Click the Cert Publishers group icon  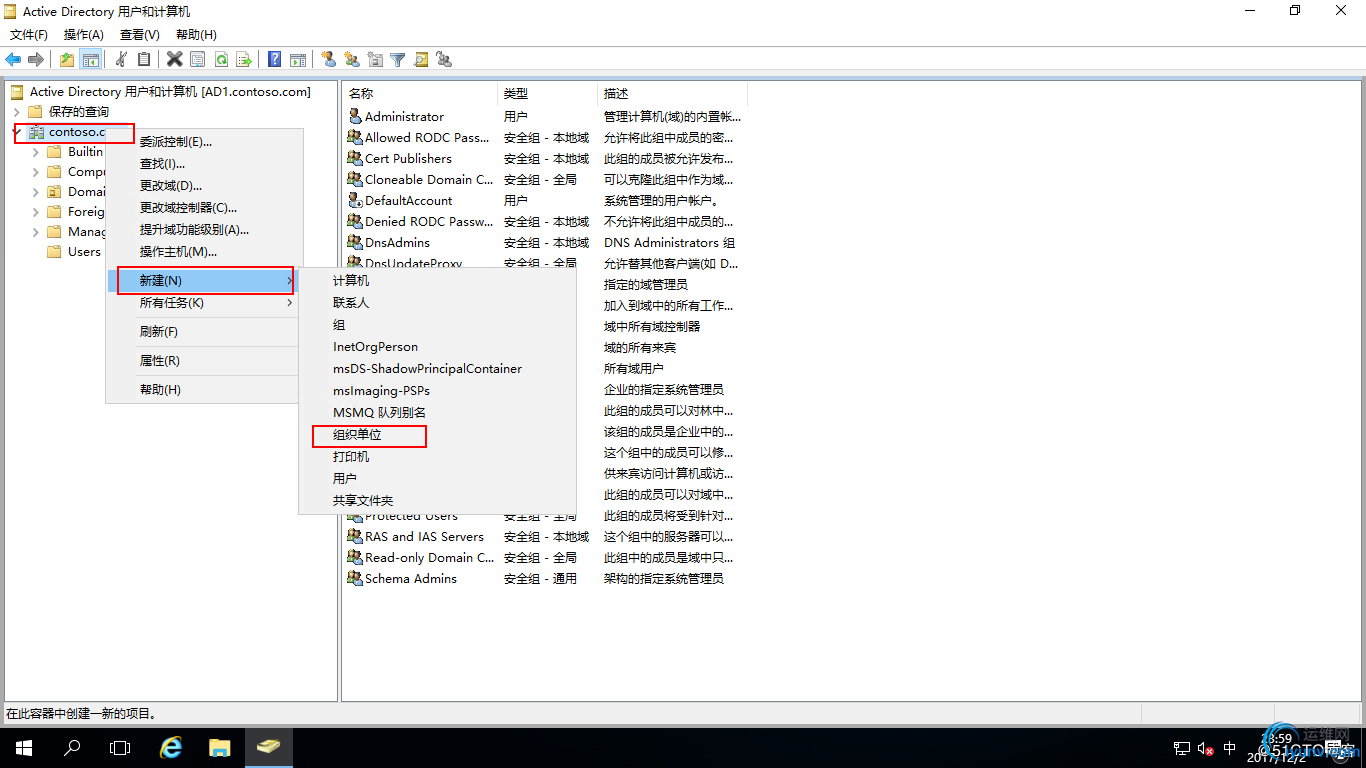coord(355,158)
